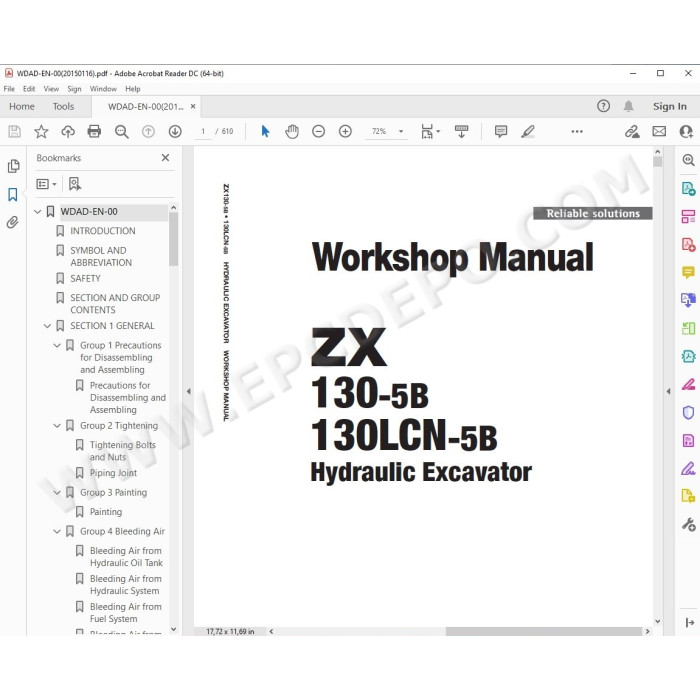Open the Export PDF tool
The height and width of the screenshot is (700, 700).
point(688,188)
